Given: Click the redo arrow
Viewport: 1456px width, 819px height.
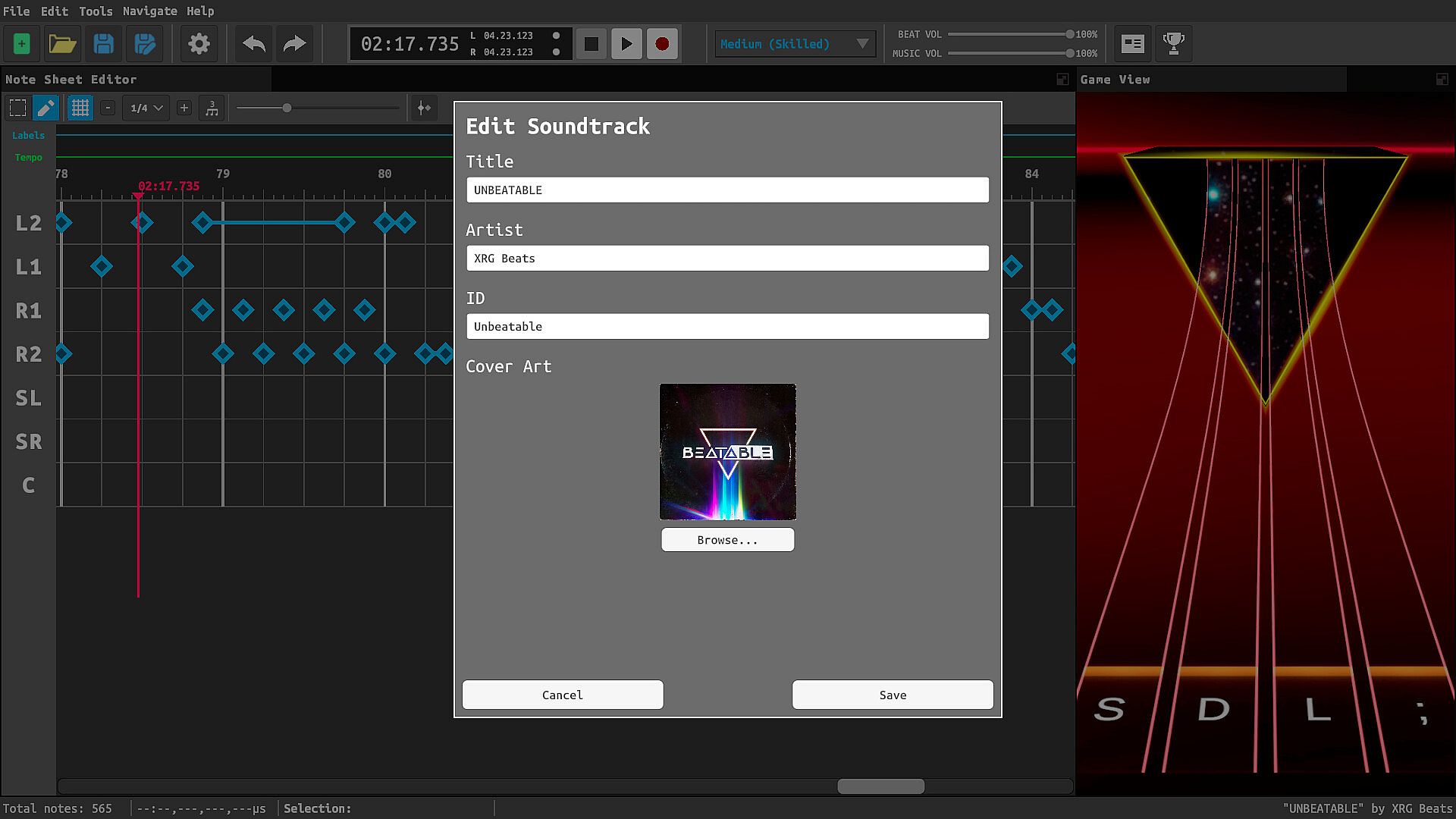Looking at the screenshot, I should coord(294,44).
